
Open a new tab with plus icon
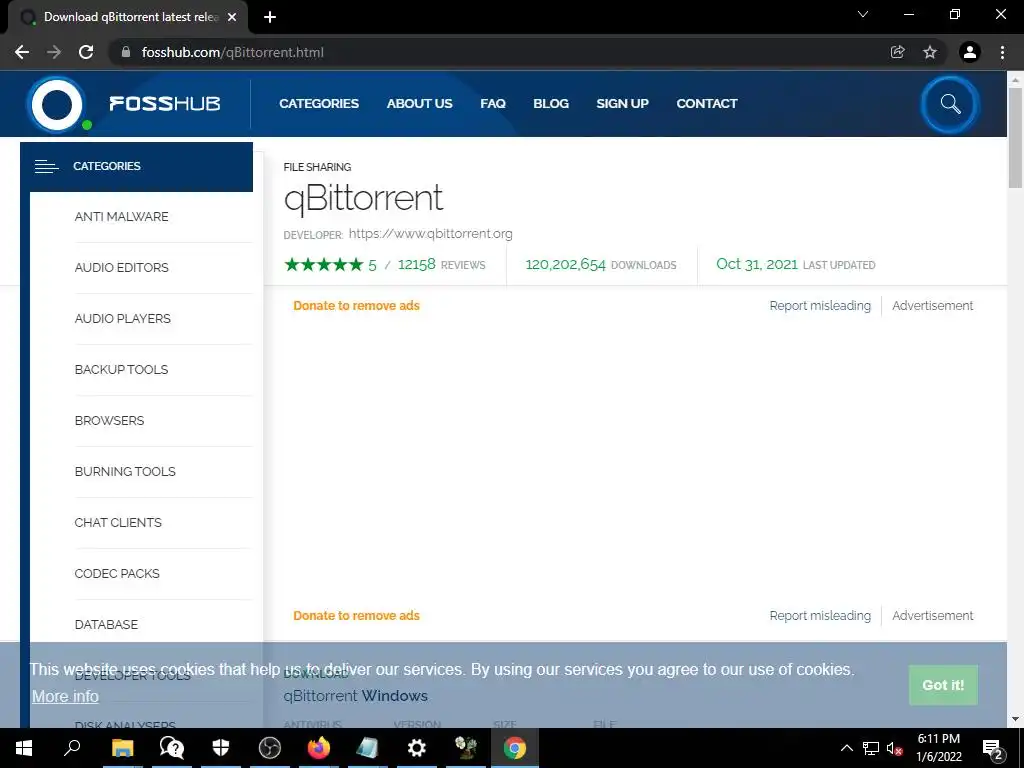pyautogui.click(x=270, y=17)
